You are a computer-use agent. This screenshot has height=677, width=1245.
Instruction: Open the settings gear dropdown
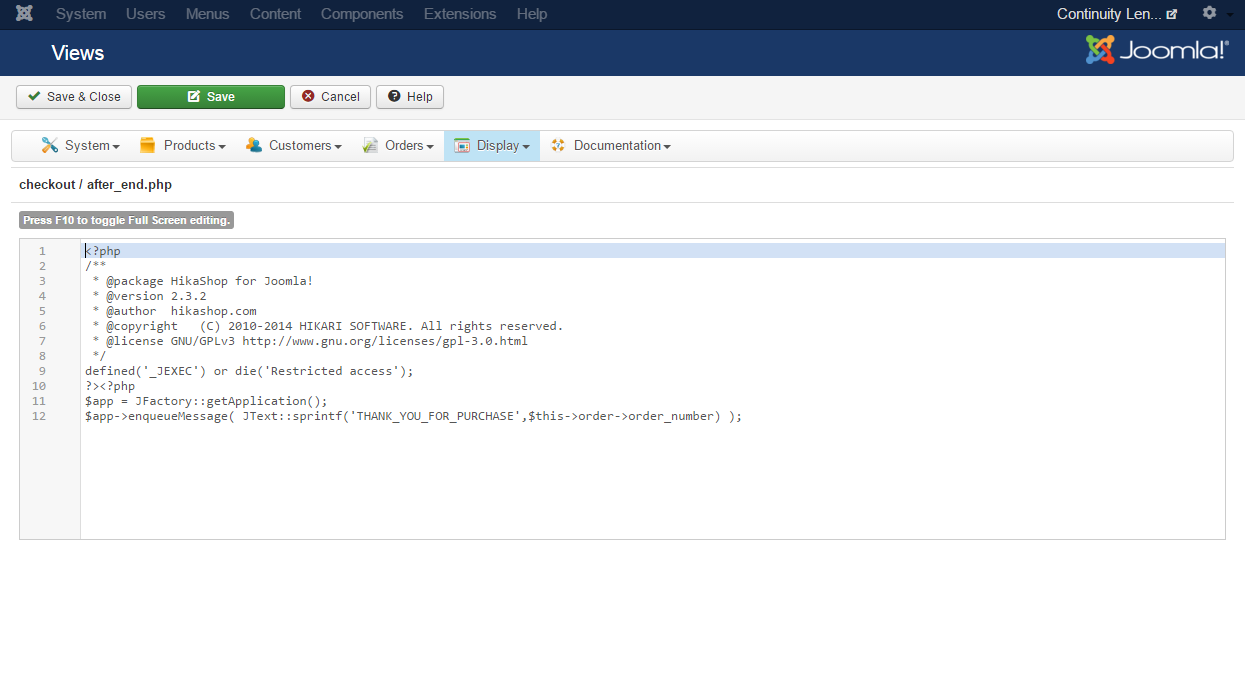tap(1215, 14)
